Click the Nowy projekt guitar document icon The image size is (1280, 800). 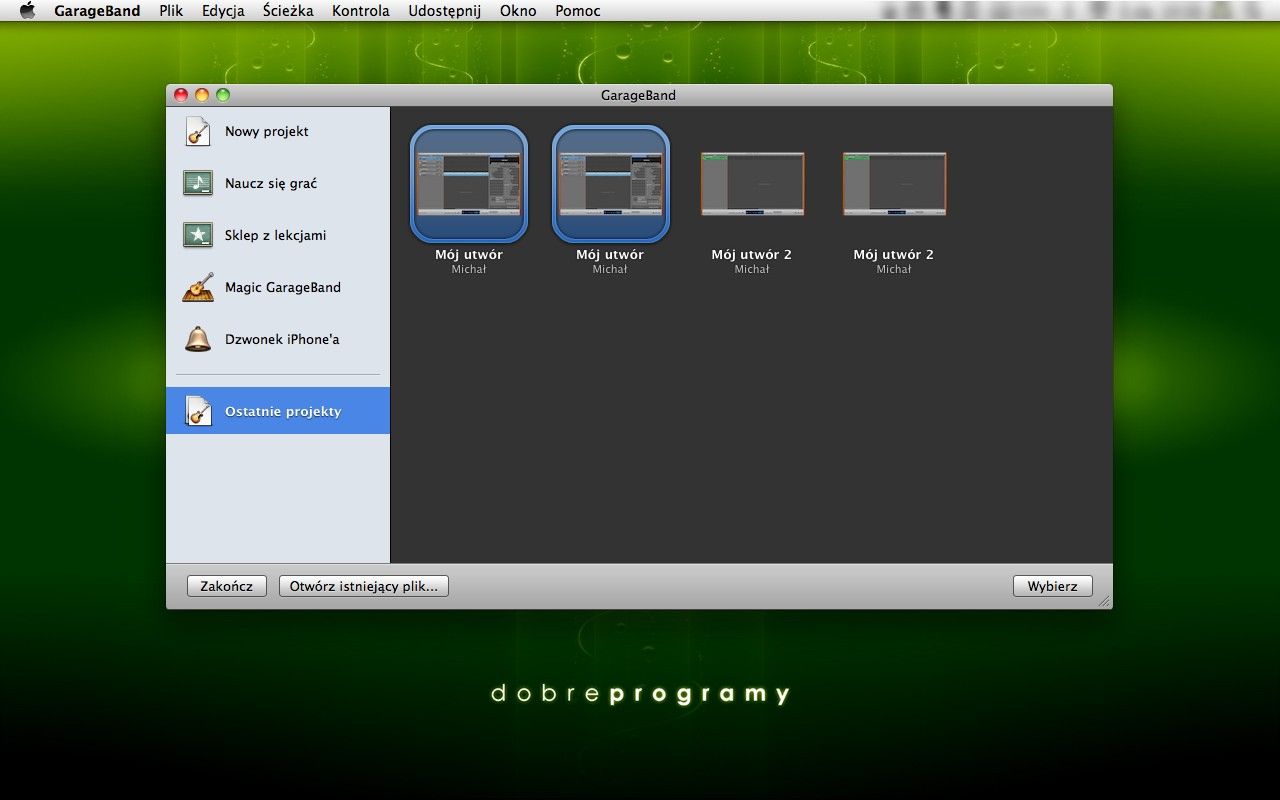click(x=198, y=132)
